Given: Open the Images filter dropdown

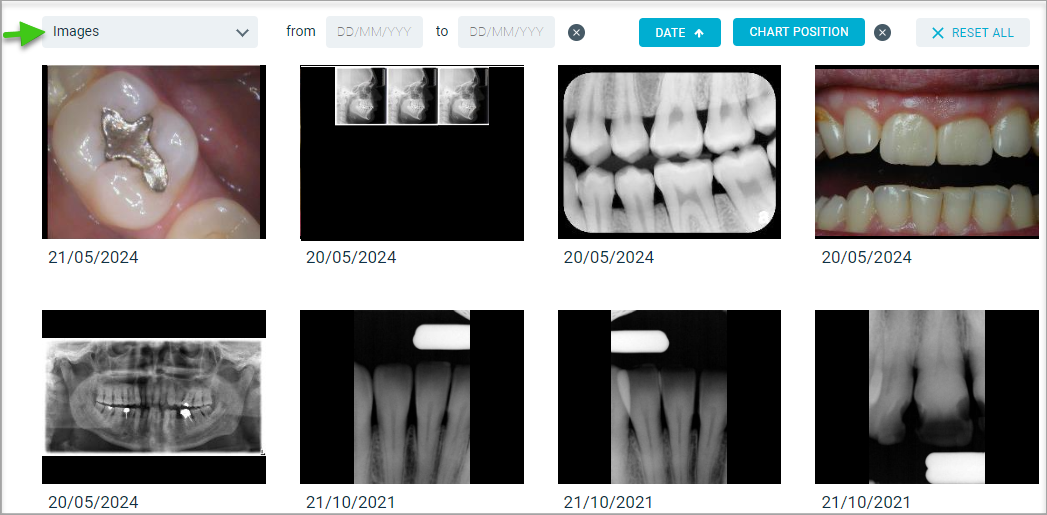Looking at the screenshot, I should click(150, 31).
